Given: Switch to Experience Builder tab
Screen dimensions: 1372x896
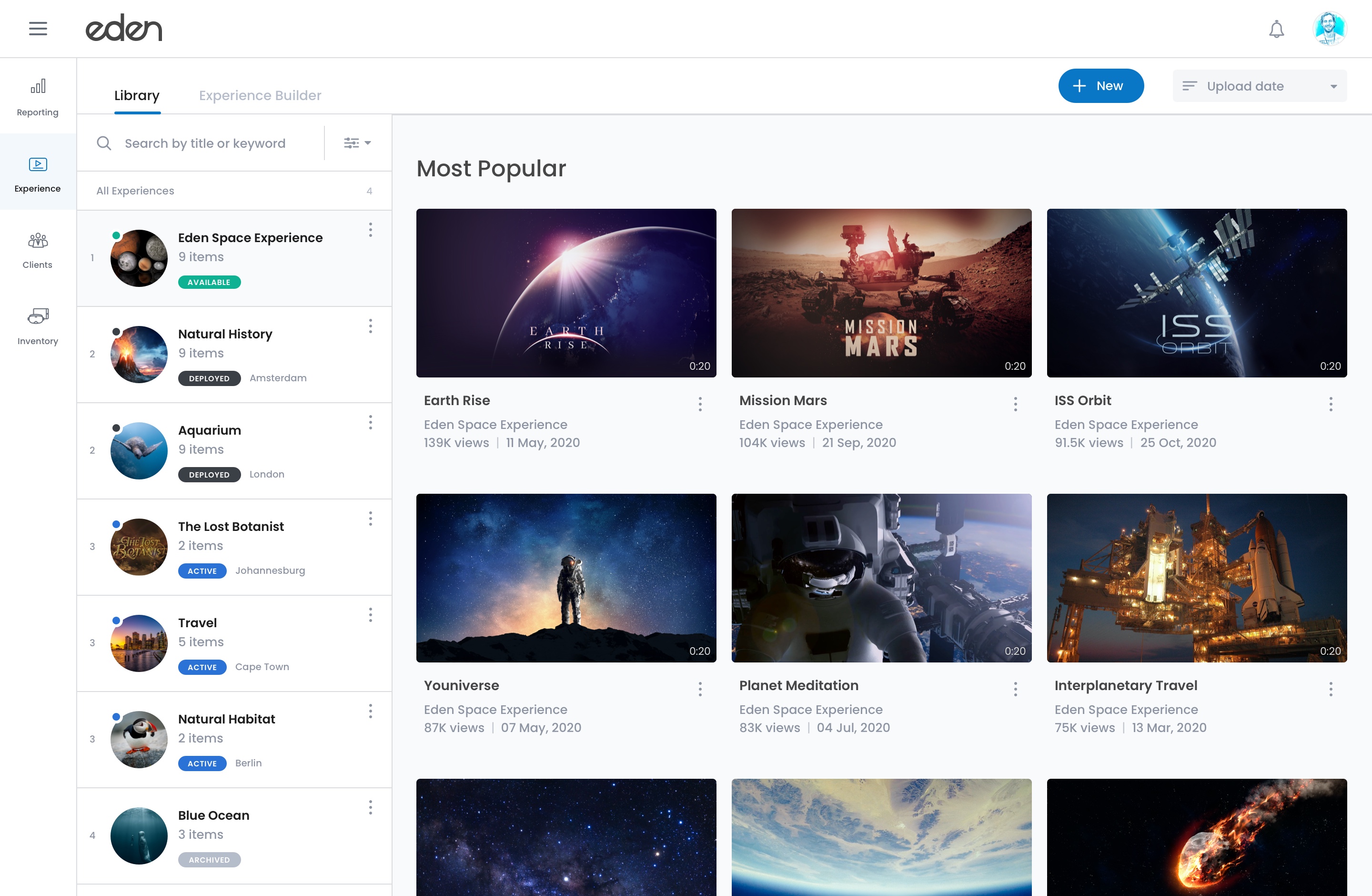Looking at the screenshot, I should (260, 96).
